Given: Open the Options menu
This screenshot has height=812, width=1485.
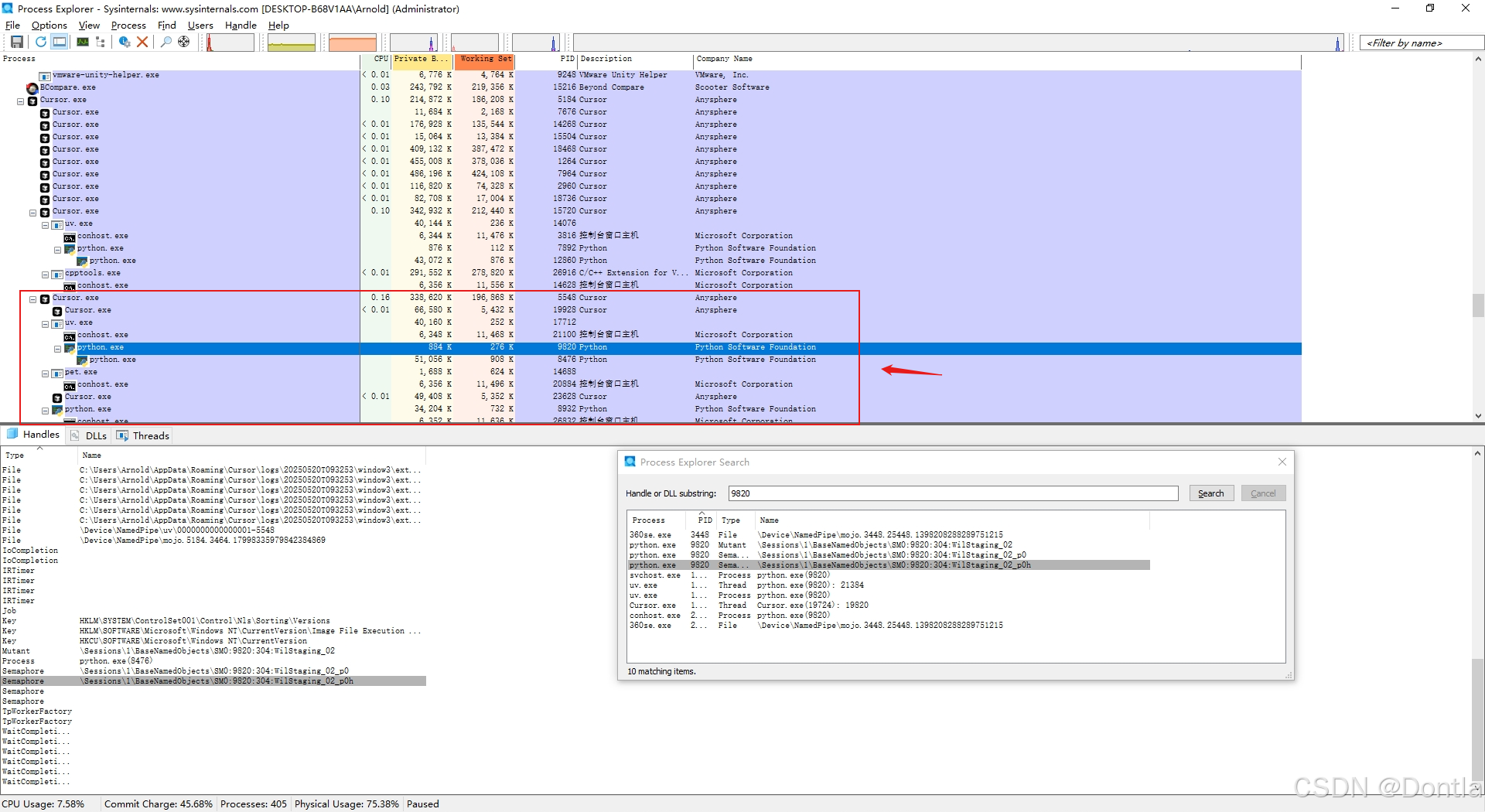Looking at the screenshot, I should tap(49, 25).
